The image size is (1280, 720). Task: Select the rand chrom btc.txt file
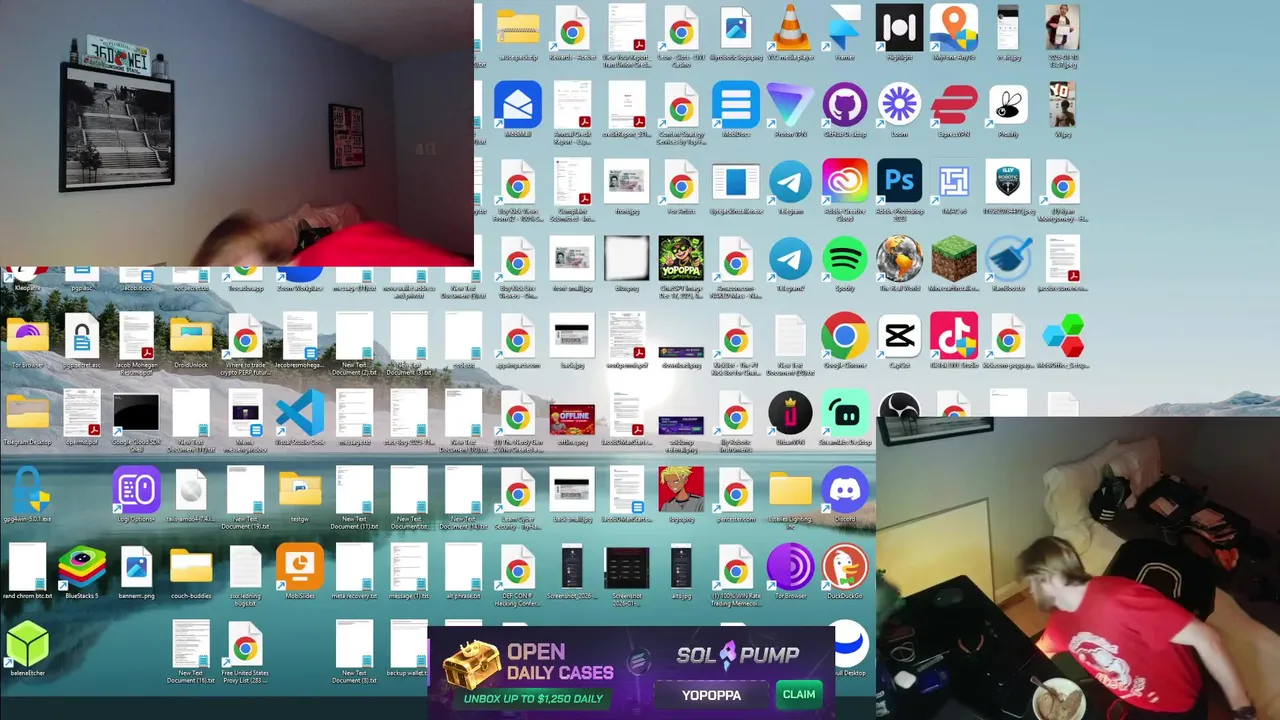click(27, 568)
